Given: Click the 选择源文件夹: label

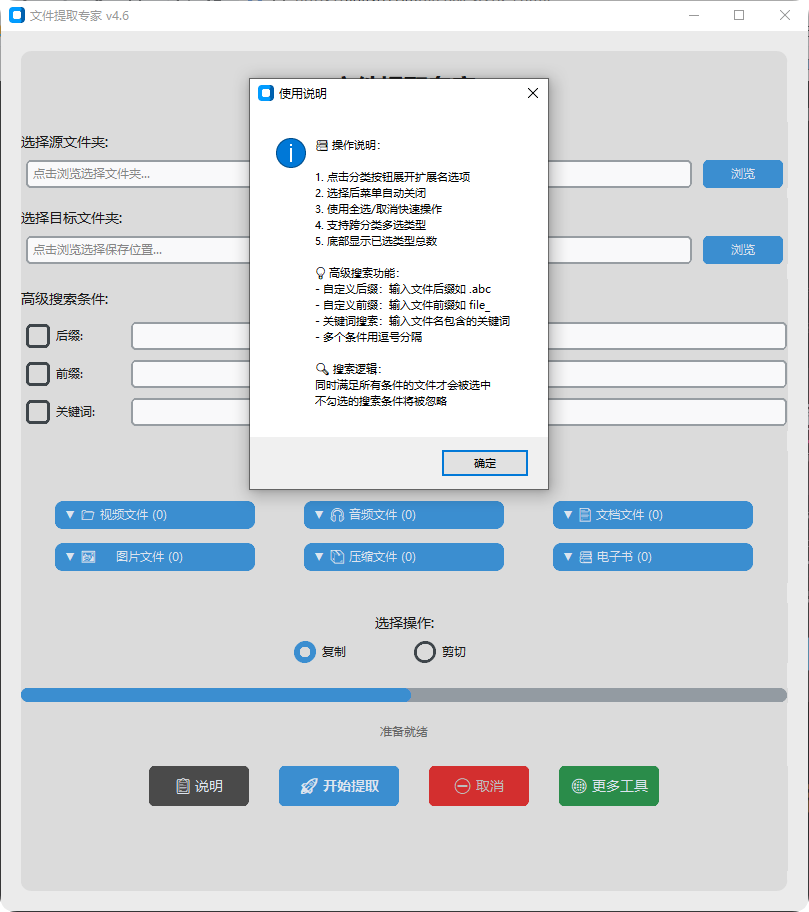Looking at the screenshot, I should tap(65, 142).
